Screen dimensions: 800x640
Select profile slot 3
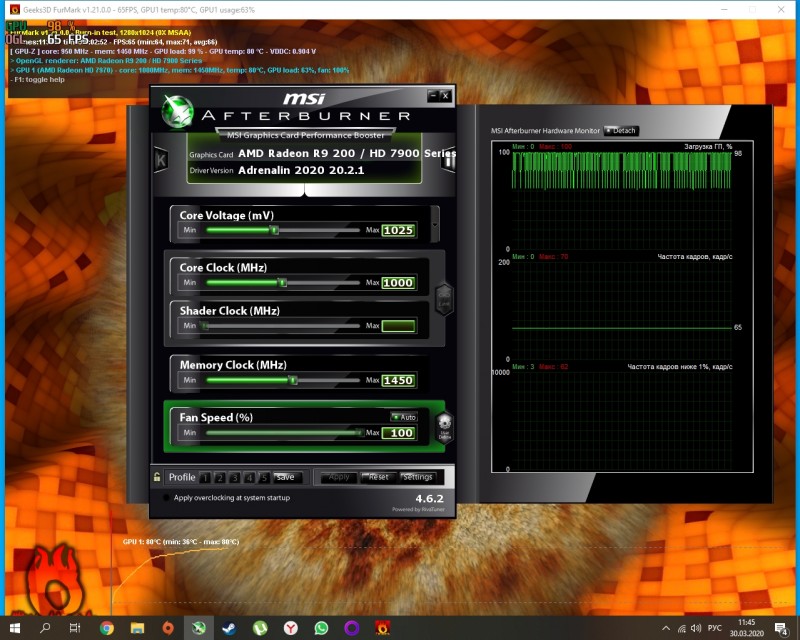pos(235,478)
